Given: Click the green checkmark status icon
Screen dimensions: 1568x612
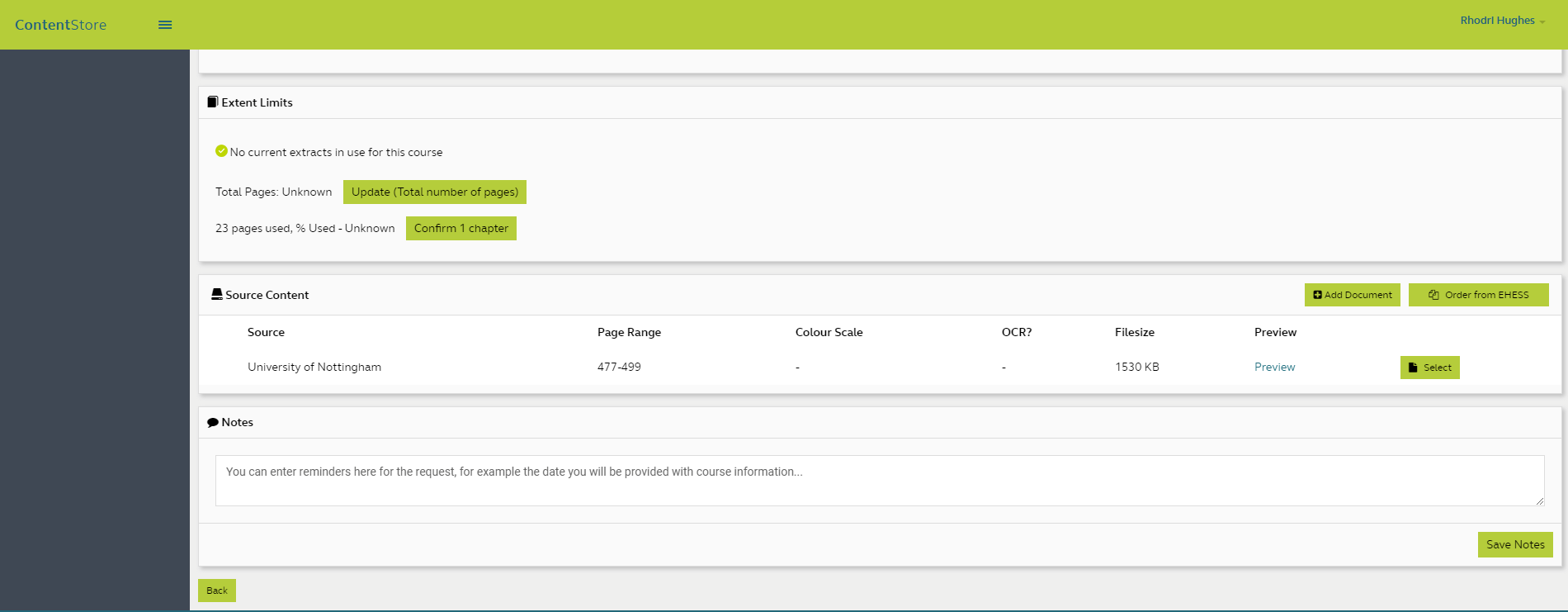Looking at the screenshot, I should coord(221,151).
